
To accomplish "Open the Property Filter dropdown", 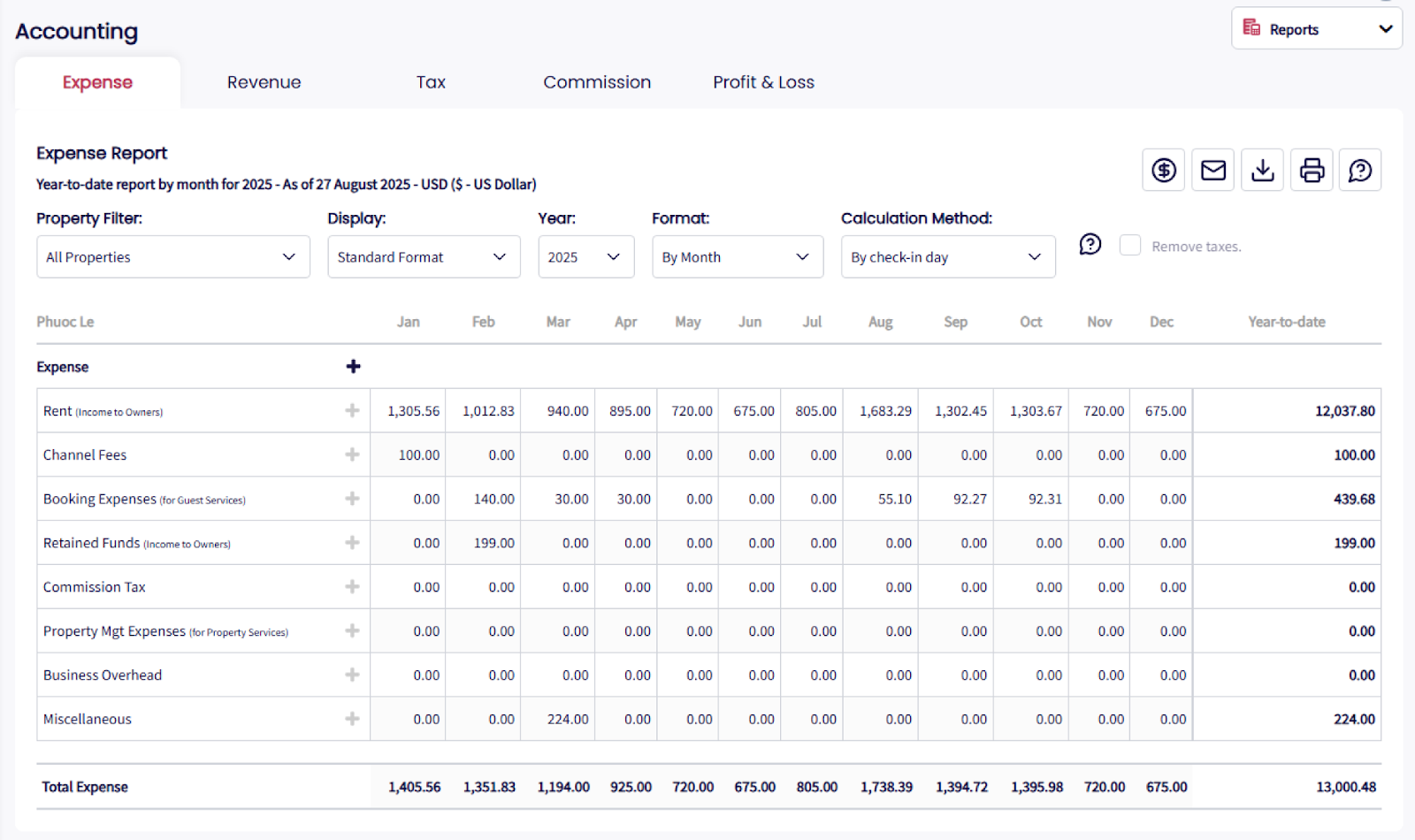I will pos(173,257).
